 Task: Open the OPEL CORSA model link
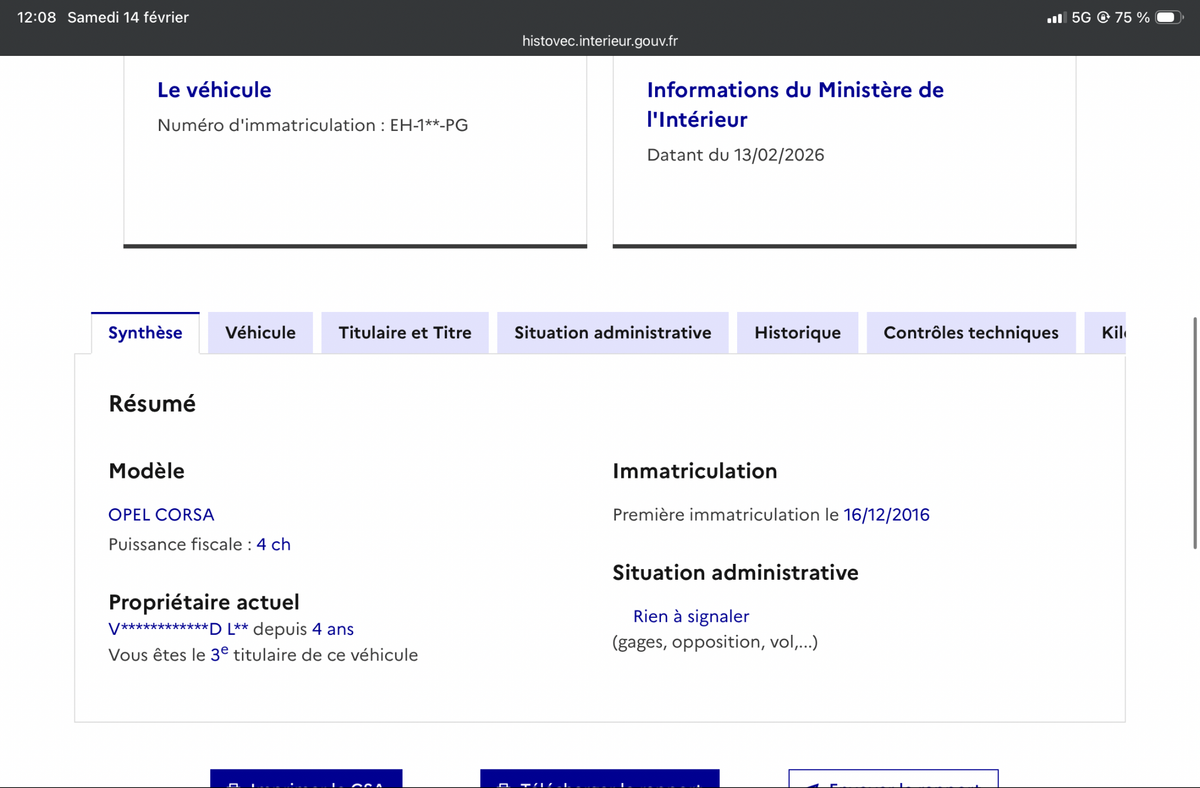(161, 514)
